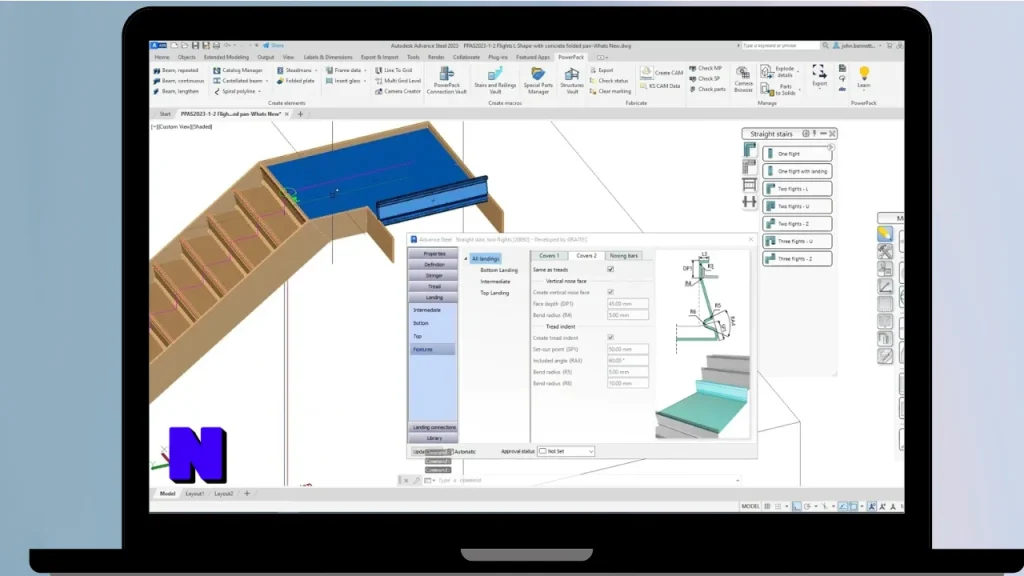The image size is (1024, 576).
Task: Select Intermediate under the Landing section
Action: point(427,310)
